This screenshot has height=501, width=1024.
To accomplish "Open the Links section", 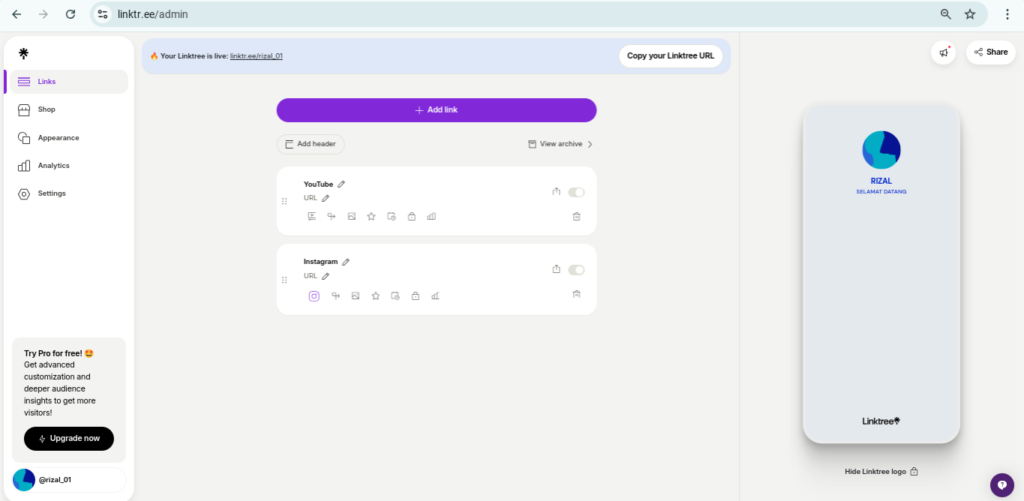I will [x=69, y=82].
